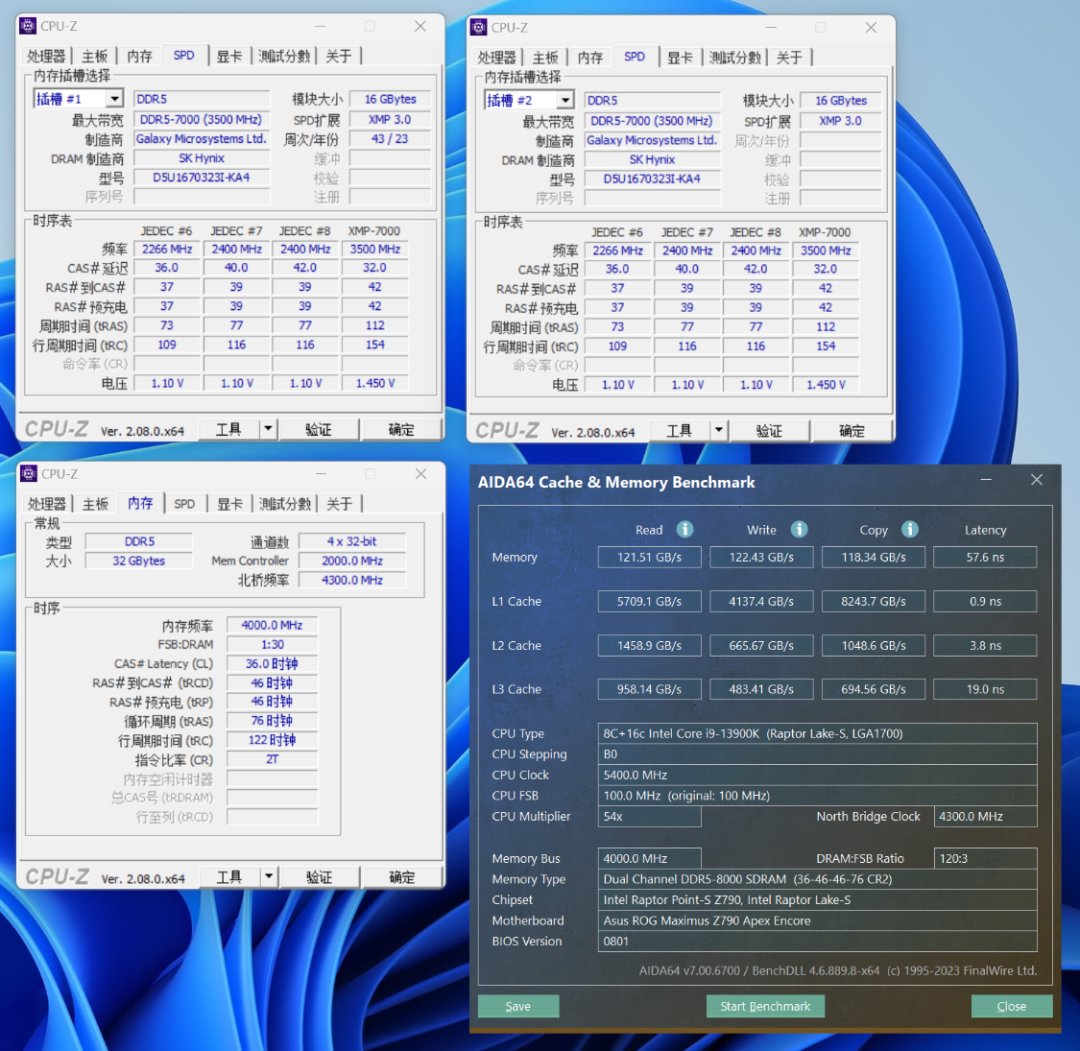
Task: Click Motherboard Asus ROG Maximus field
Action: (x=818, y=920)
